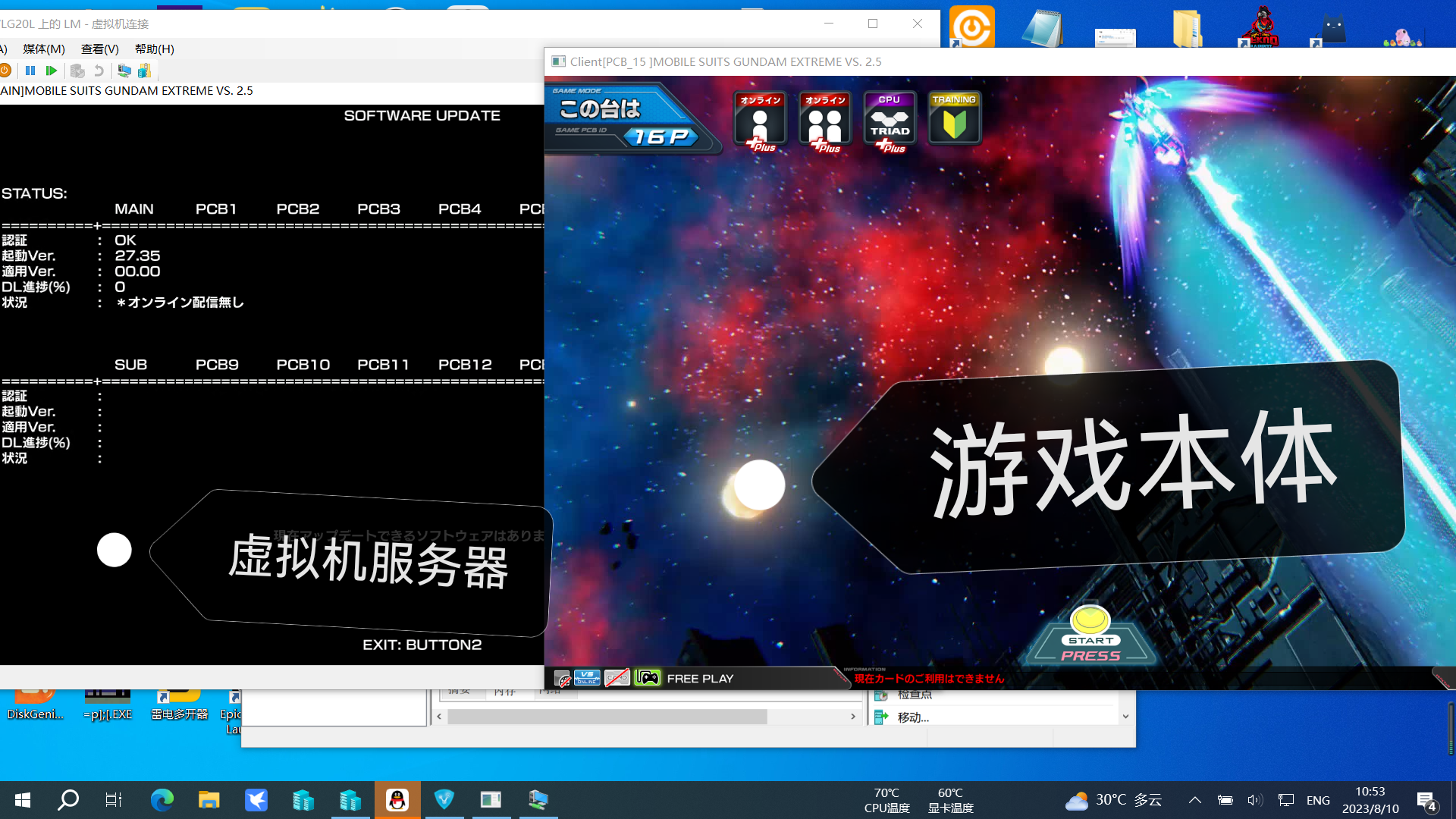Click the VS ONLINE status icon
Screen dimensions: 1456x819
(x=587, y=678)
